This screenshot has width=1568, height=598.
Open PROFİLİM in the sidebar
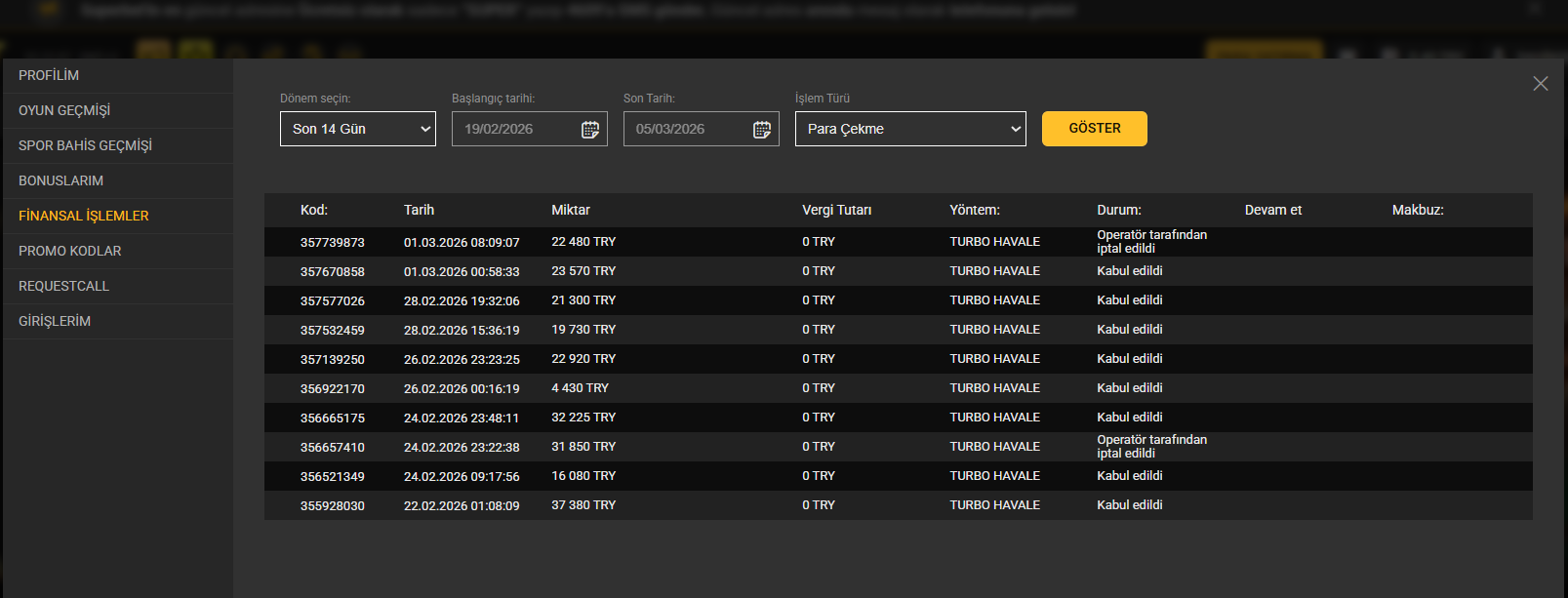click(x=49, y=75)
